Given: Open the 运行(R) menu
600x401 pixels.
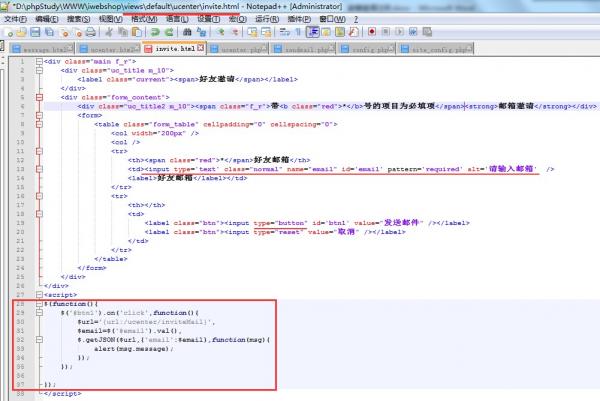Looking at the screenshot, I should point(267,19).
